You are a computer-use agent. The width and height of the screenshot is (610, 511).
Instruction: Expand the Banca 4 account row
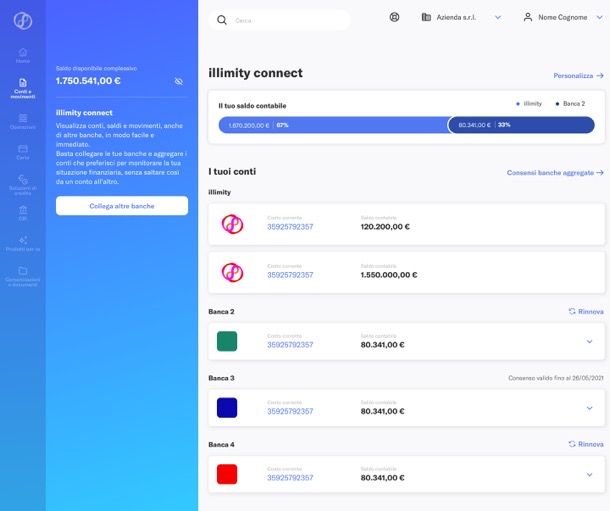pyautogui.click(x=589, y=474)
